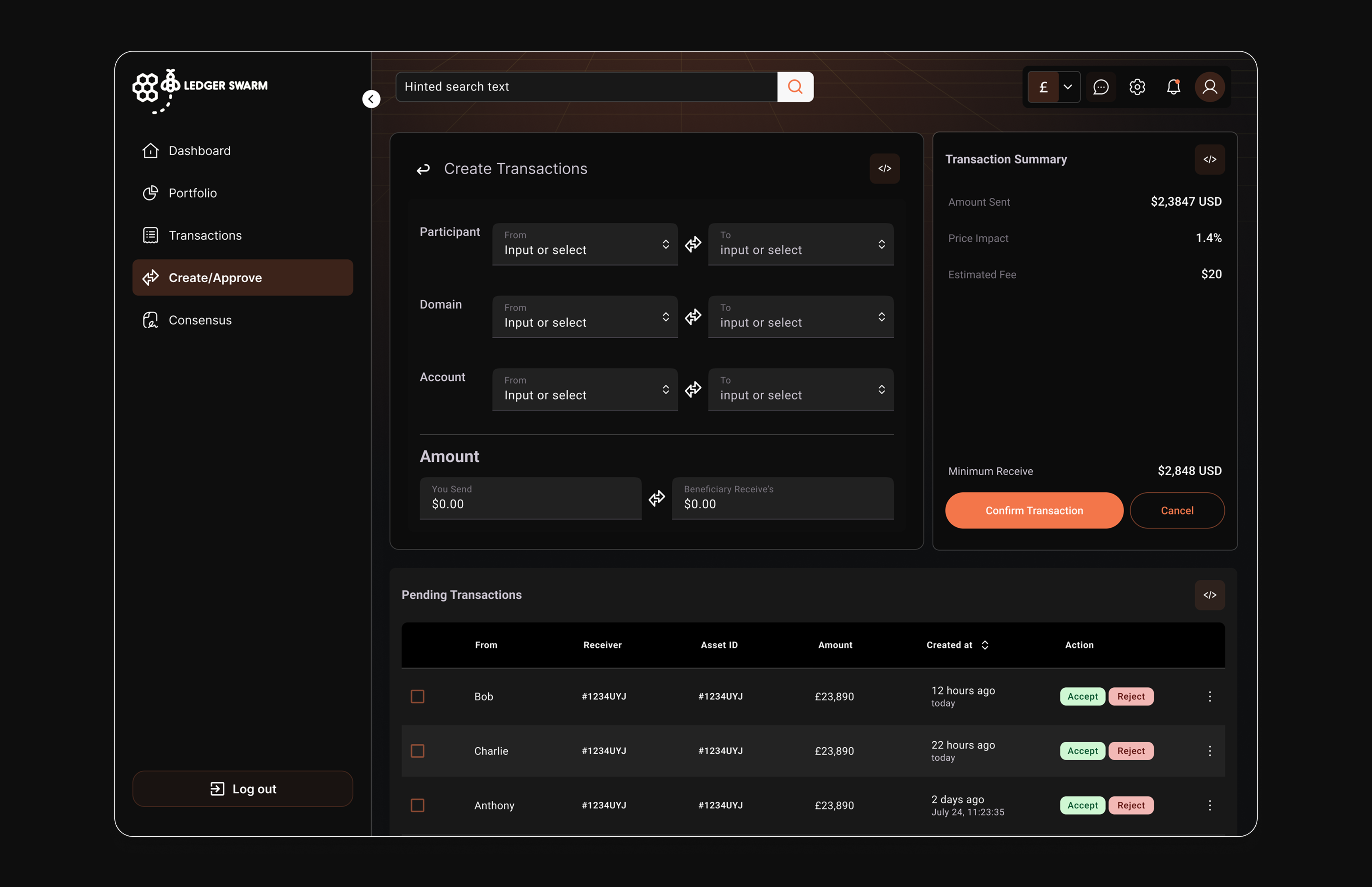Tick the checkbox for Anthony's transaction

[418, 805]
